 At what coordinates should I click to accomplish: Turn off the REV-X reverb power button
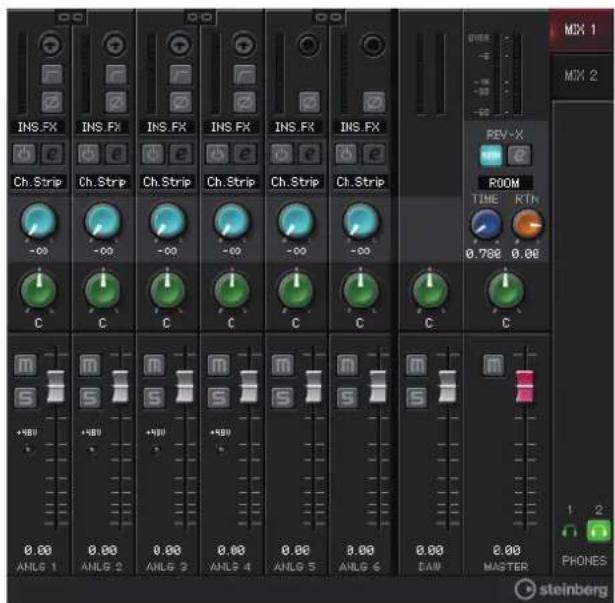pyautogui.click(x=491, y=156)
